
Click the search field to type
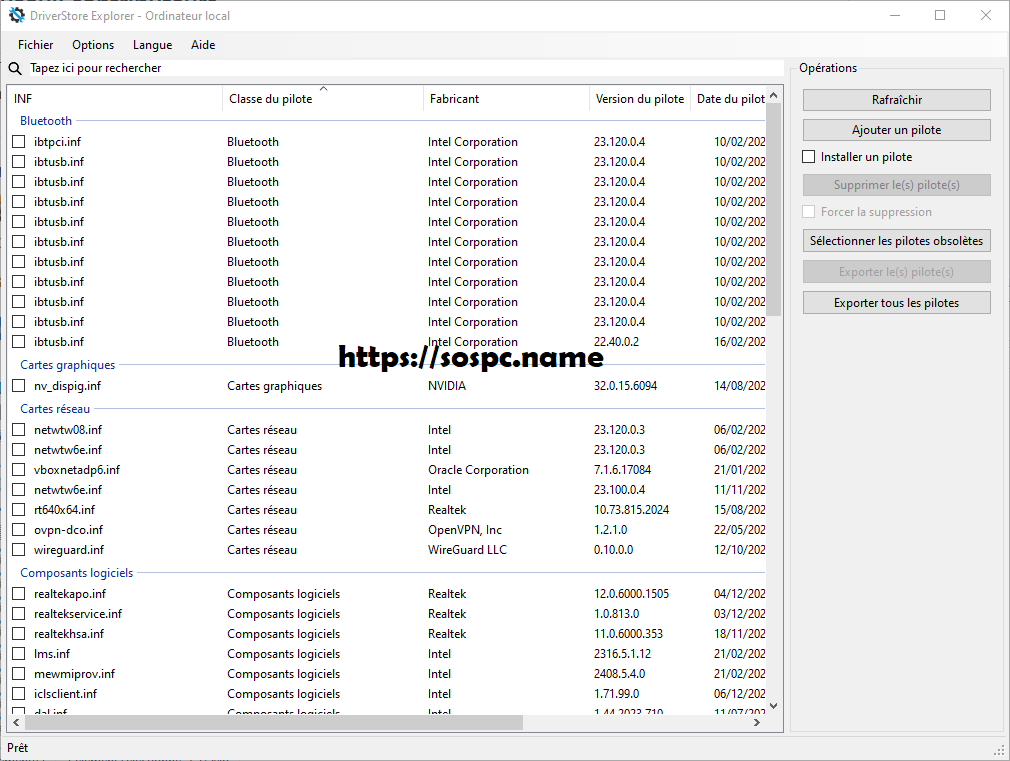pos(400,68)
